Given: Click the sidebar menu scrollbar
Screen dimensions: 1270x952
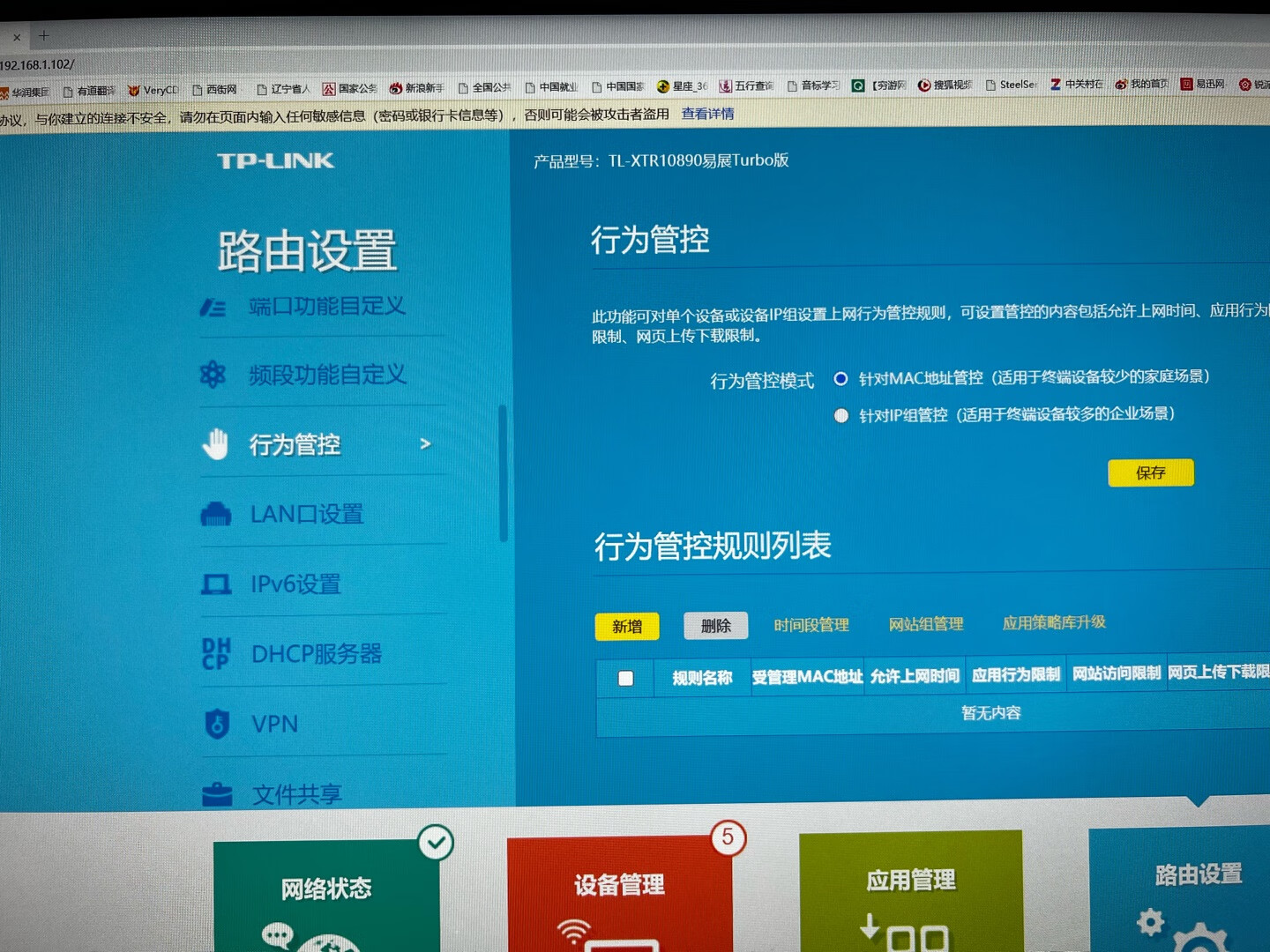Looking at the screenshot, I should click(x=504, y=473).
